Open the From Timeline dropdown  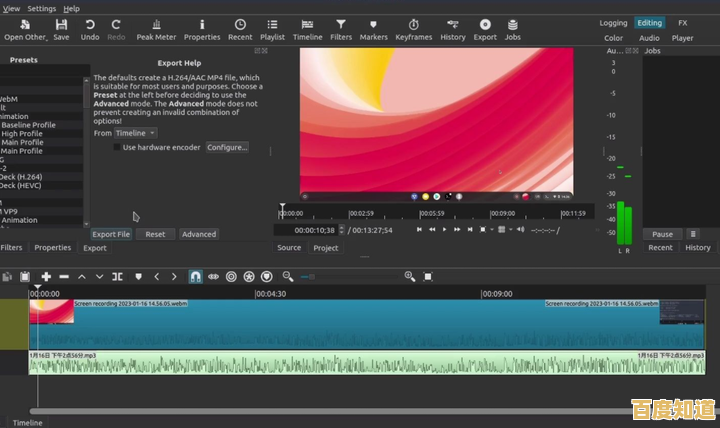tap(136, 133)
